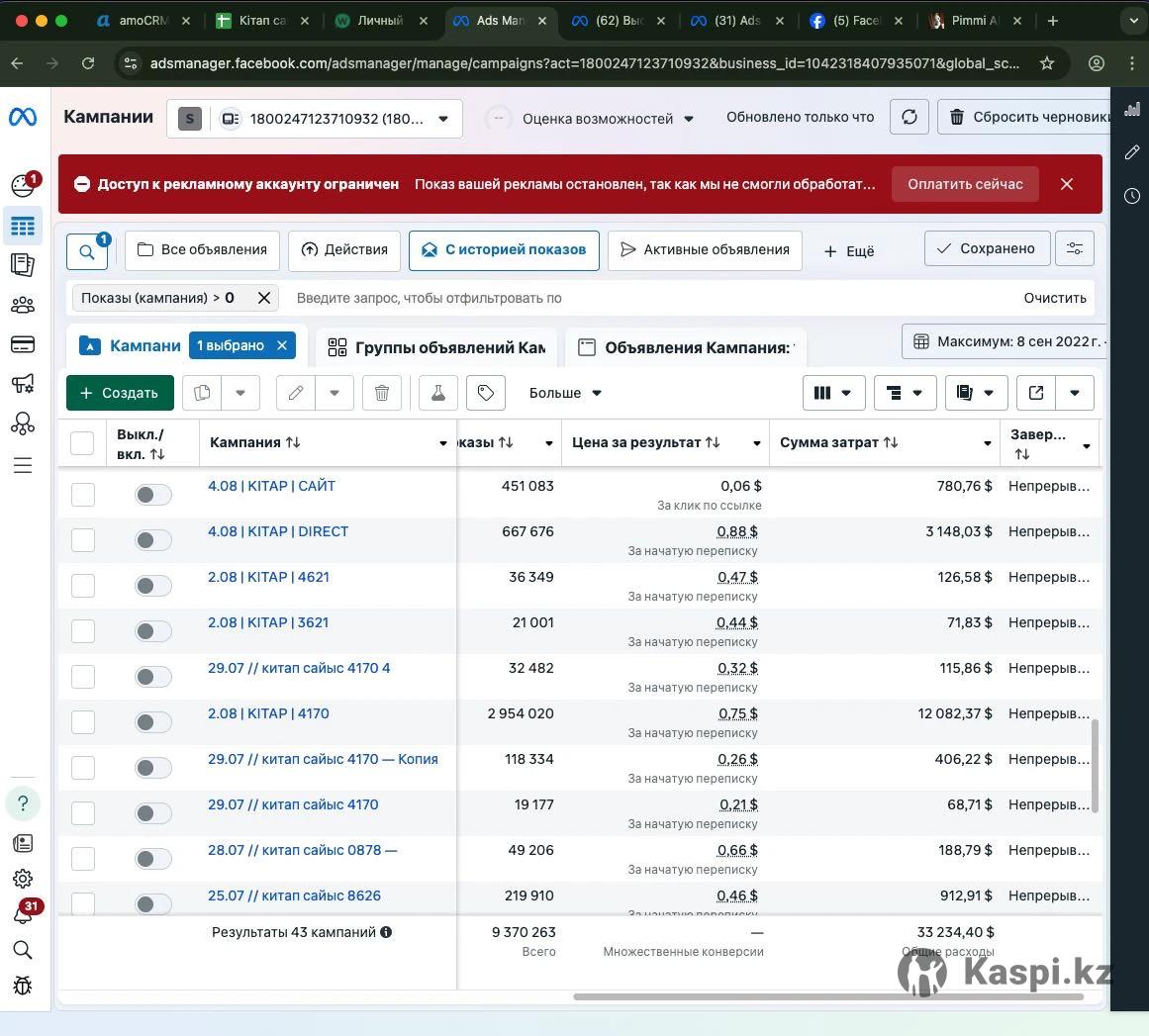Open the search magnifier filter icon
This screenshot has height=1036, width=1149.
87,251
